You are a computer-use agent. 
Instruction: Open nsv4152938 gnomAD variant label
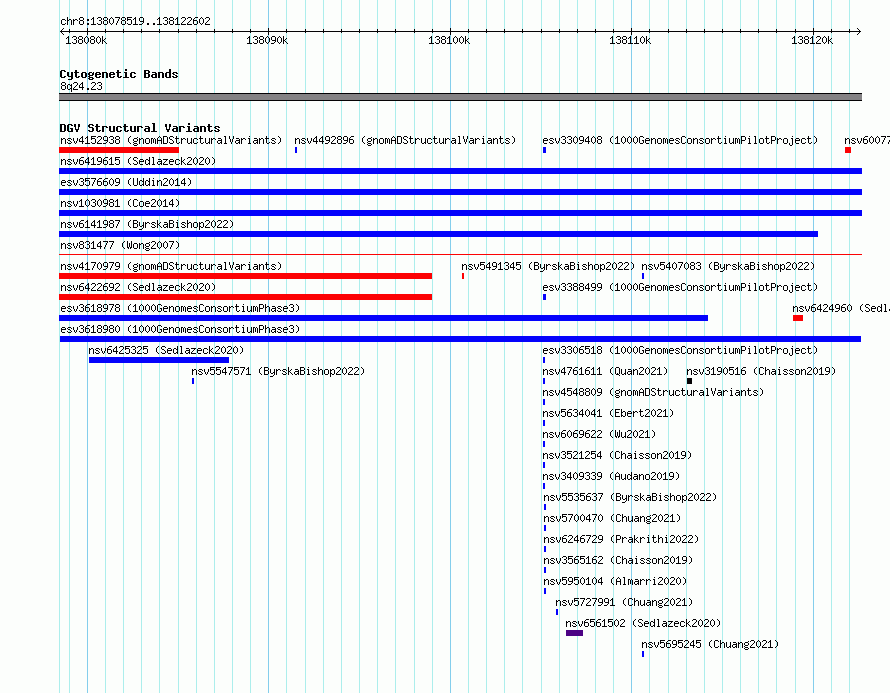coord(171,140)
